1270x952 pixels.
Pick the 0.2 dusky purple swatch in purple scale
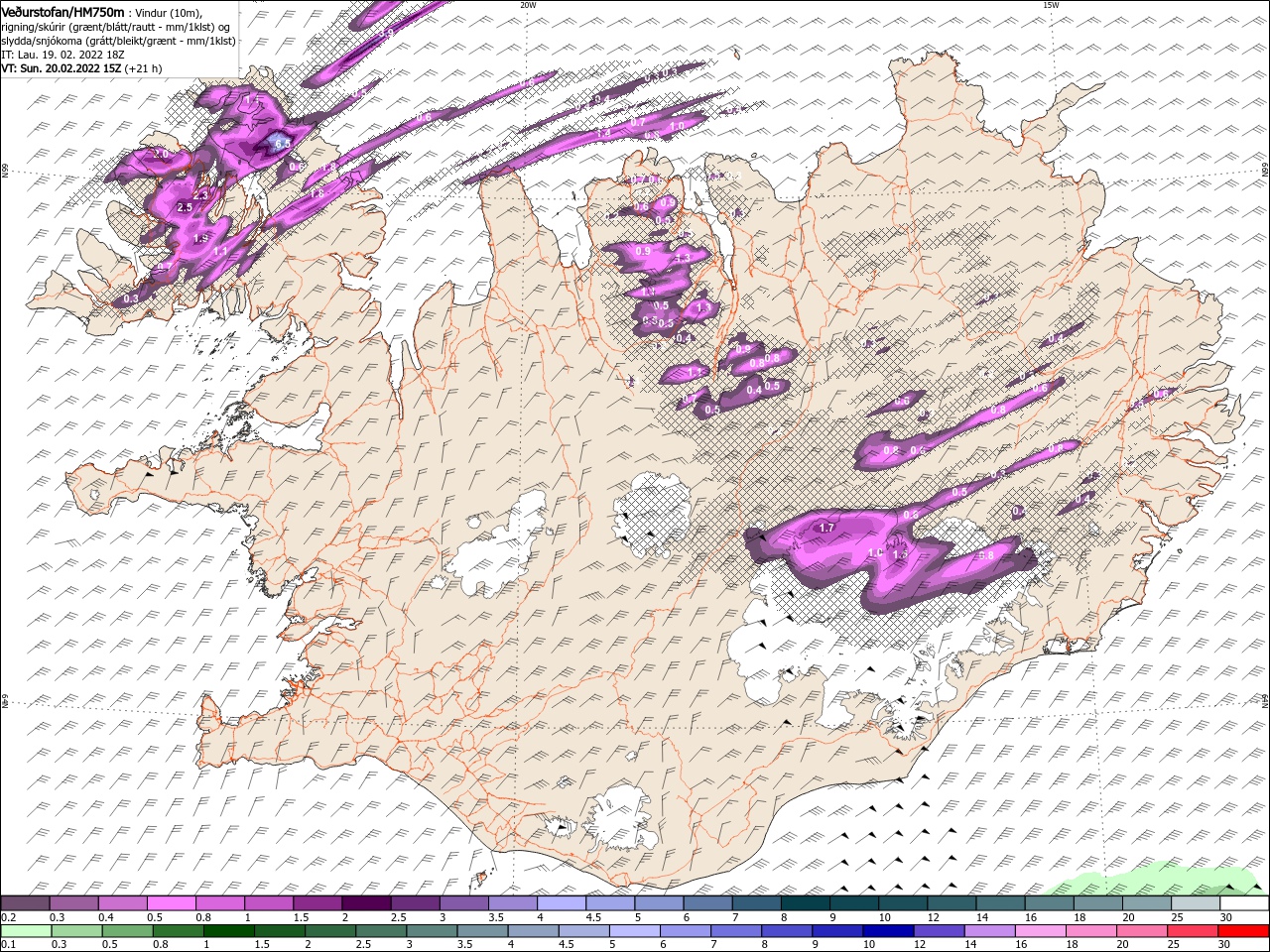click(25, 903)
